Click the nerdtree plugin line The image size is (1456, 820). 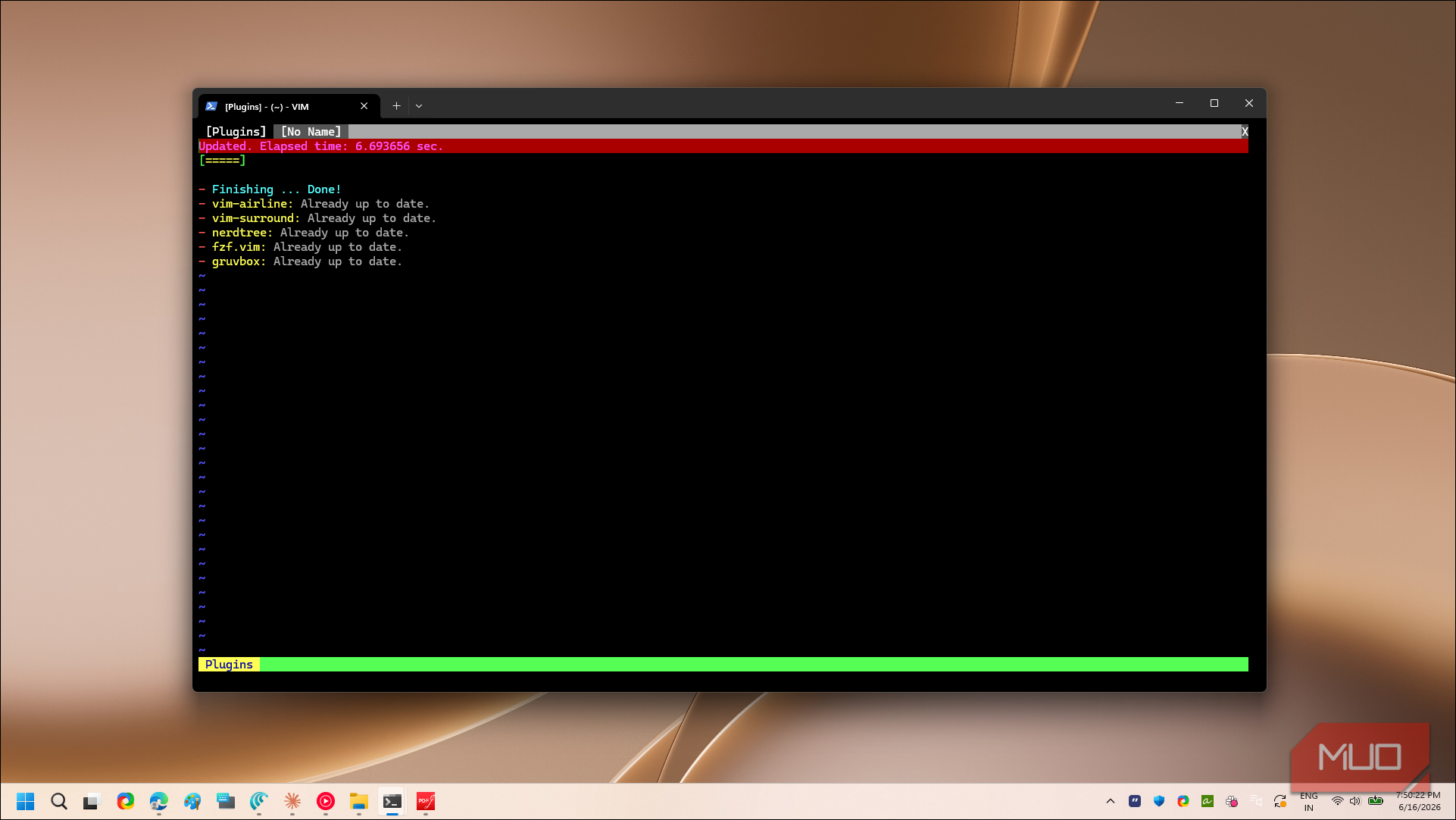pos(304,233)
